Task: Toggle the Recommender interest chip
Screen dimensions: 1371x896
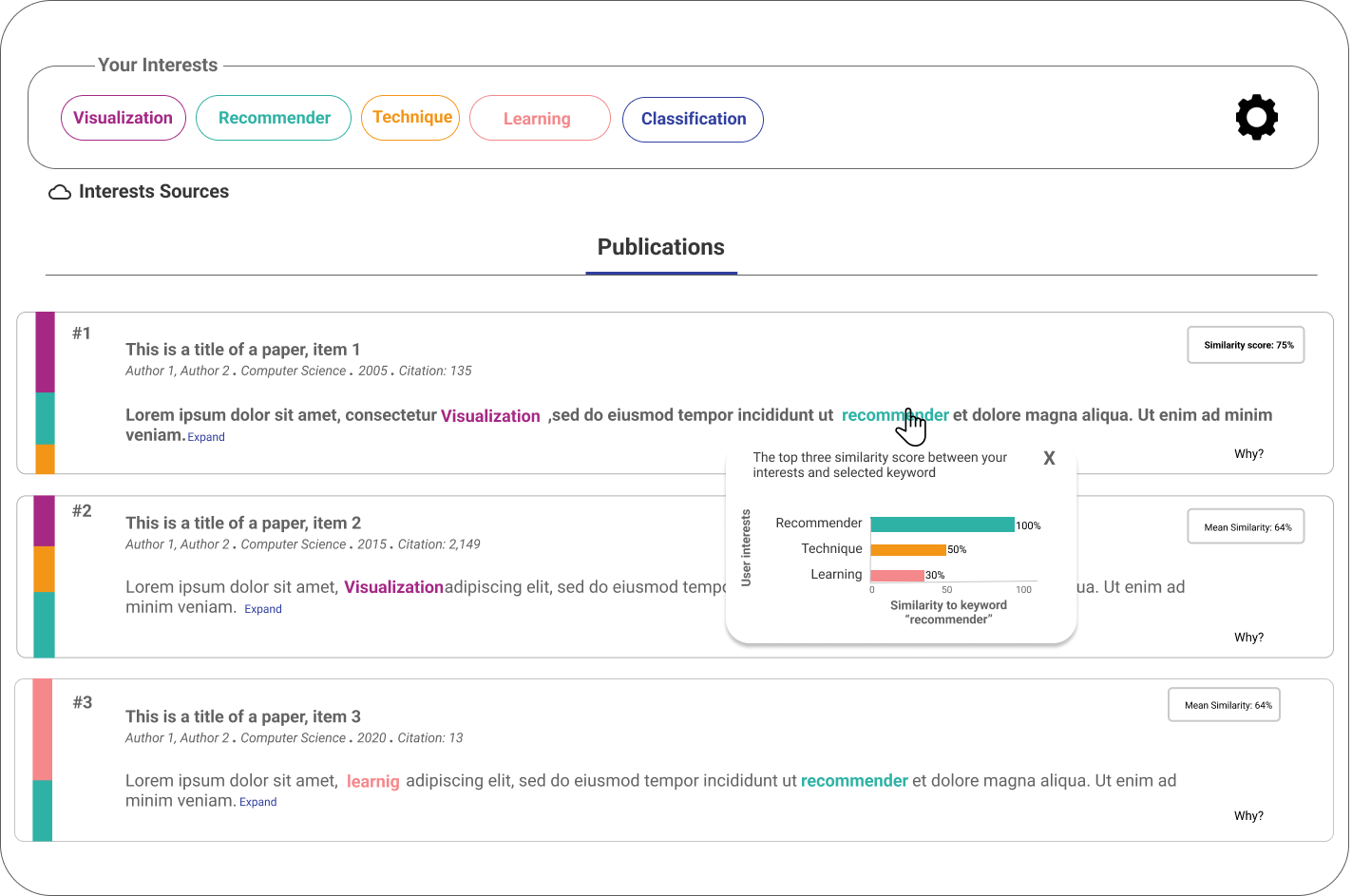Action: point(274,118)
